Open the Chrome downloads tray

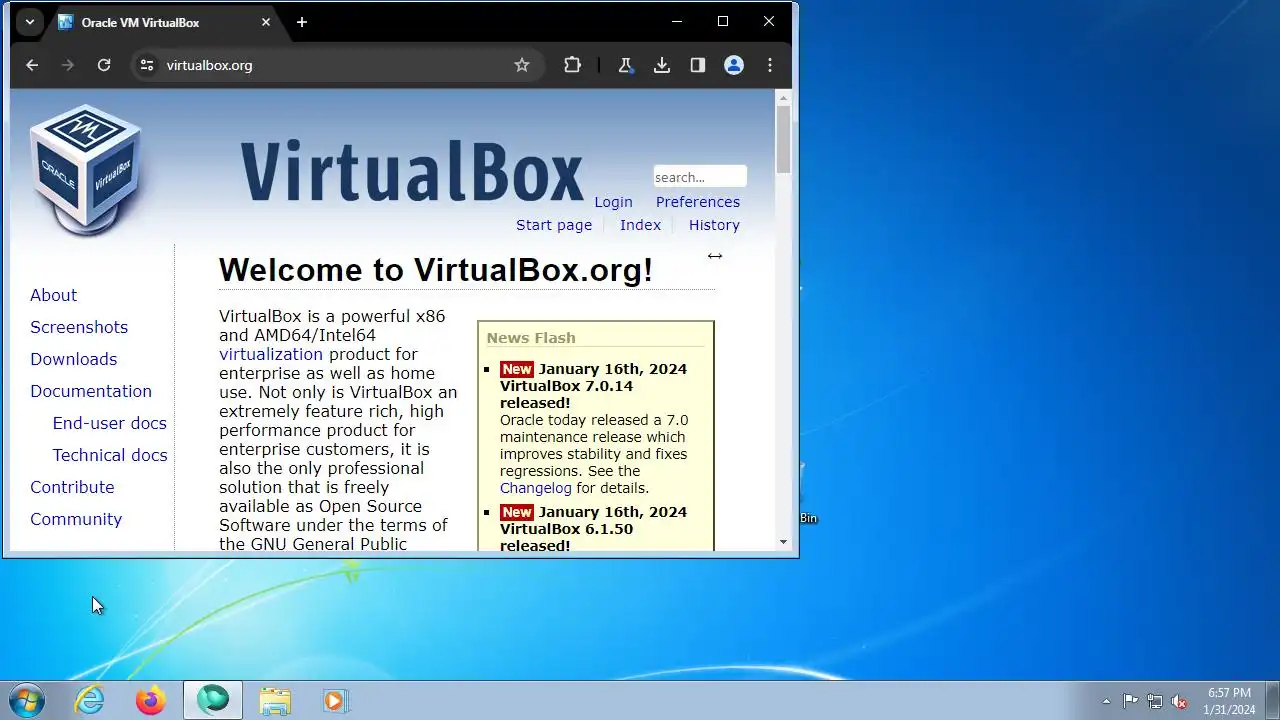[x=661, y=65]
